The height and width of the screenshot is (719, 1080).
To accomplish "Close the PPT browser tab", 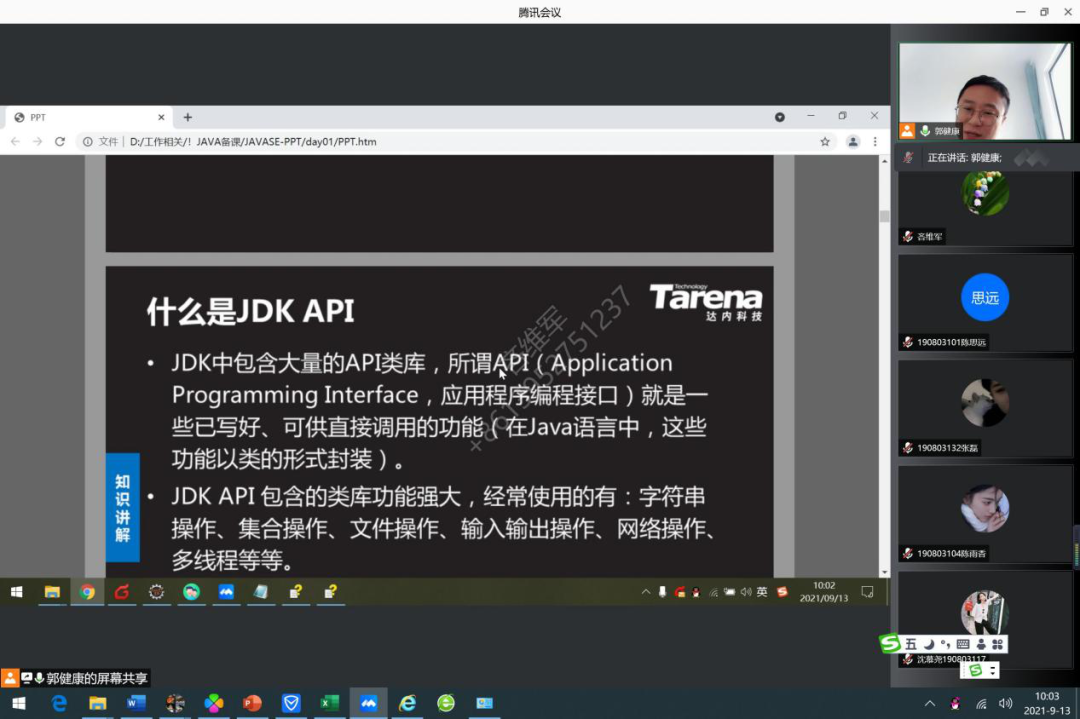I will point(161,117).
